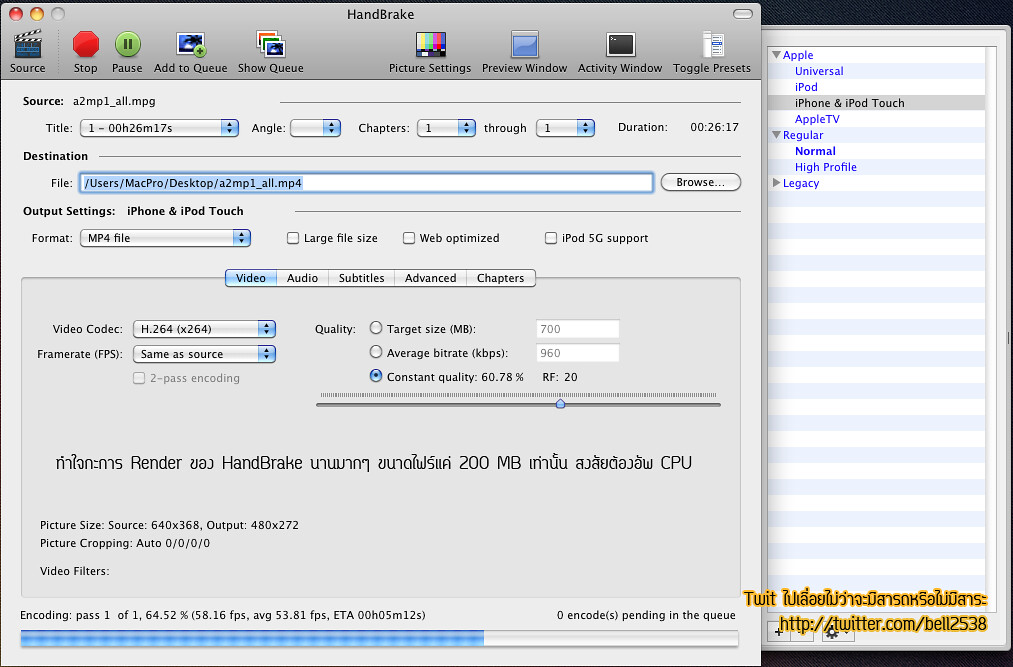Toggle 2-pass encoding checkbox
1013x667 pixels.
point(139,378)
